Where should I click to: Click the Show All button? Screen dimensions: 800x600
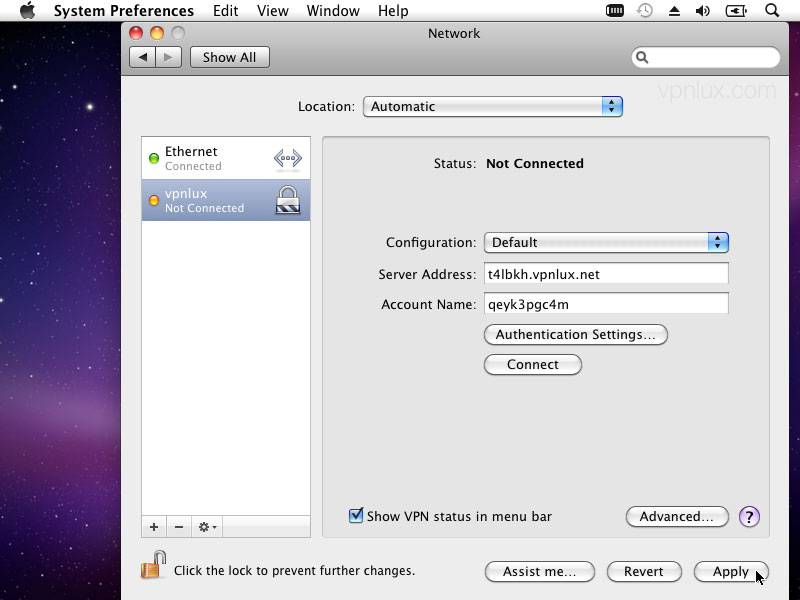click(230, 57)
